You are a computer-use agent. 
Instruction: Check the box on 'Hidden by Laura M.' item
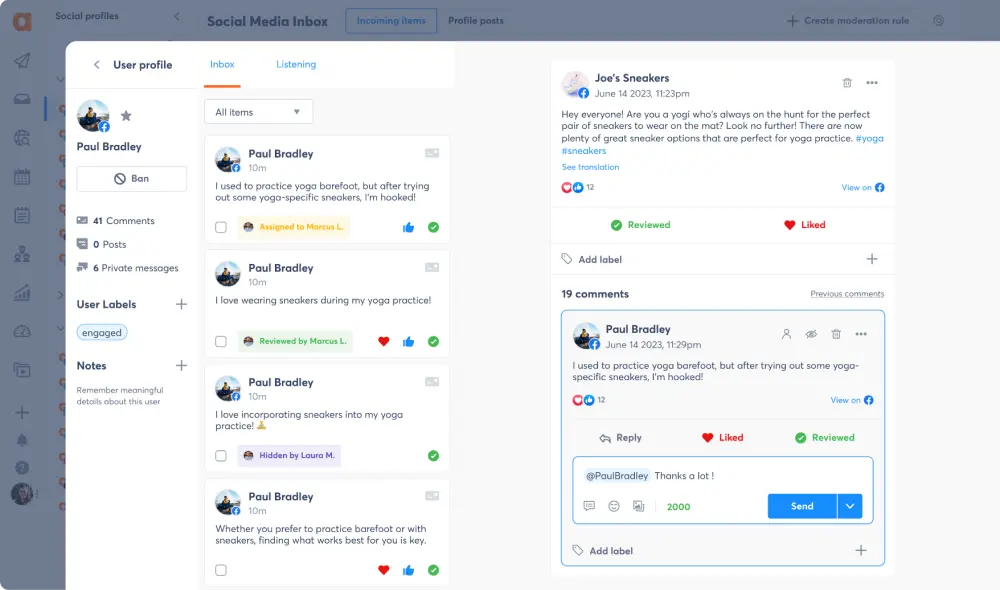(221, 456)
